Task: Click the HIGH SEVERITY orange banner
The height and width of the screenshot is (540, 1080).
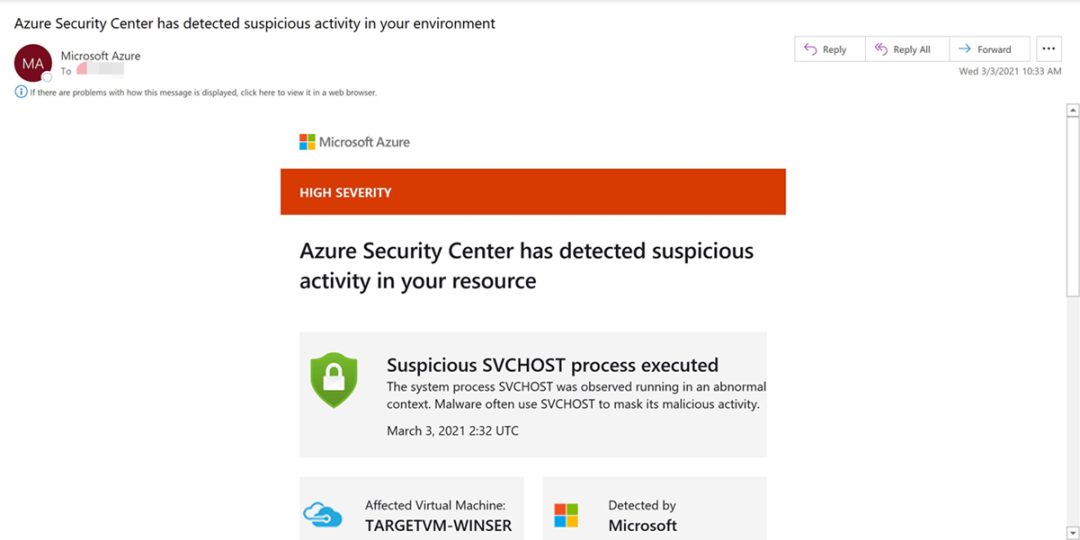Action: [x=532, y=192]
